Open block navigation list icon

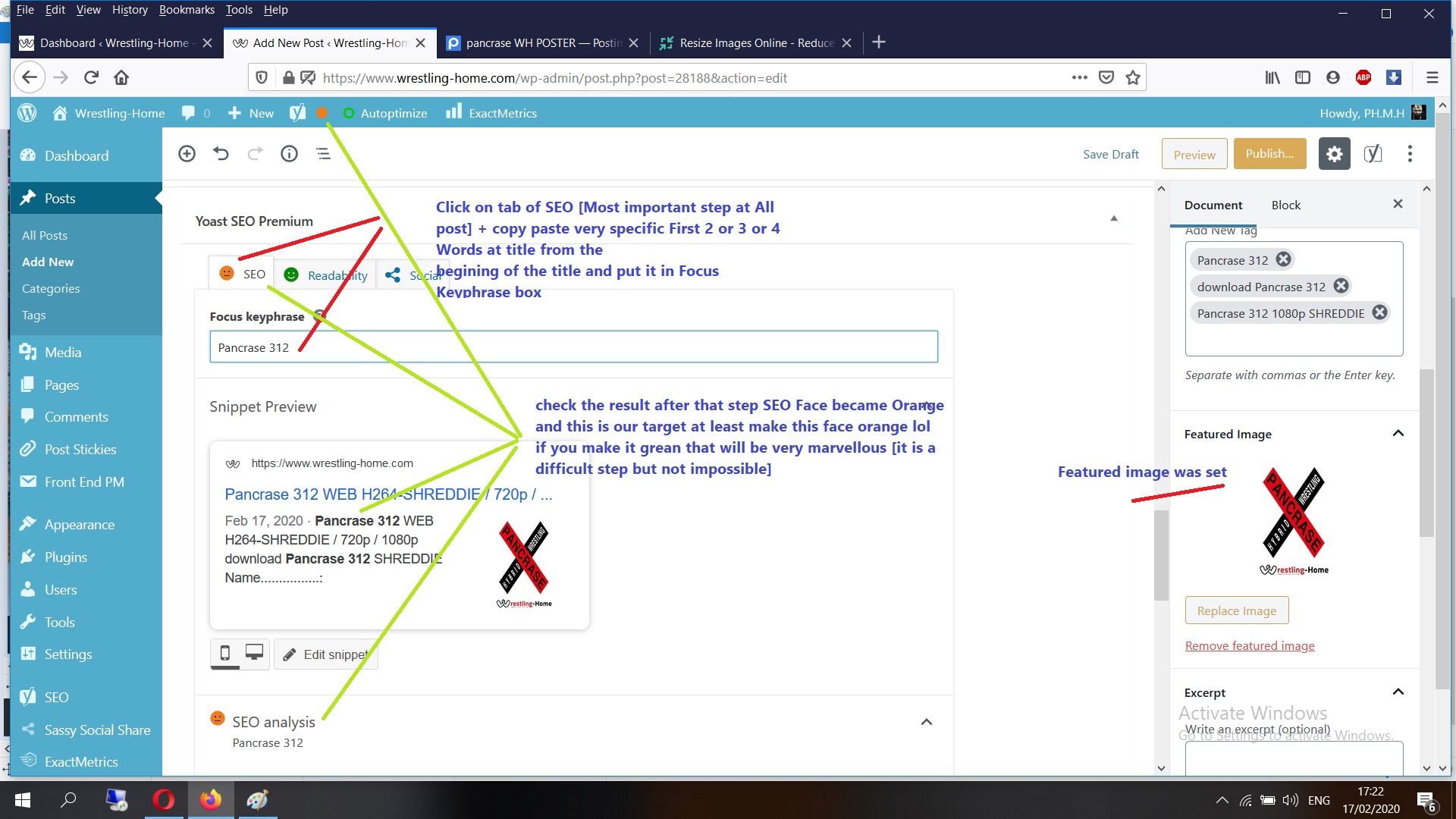tap(323, 154)
